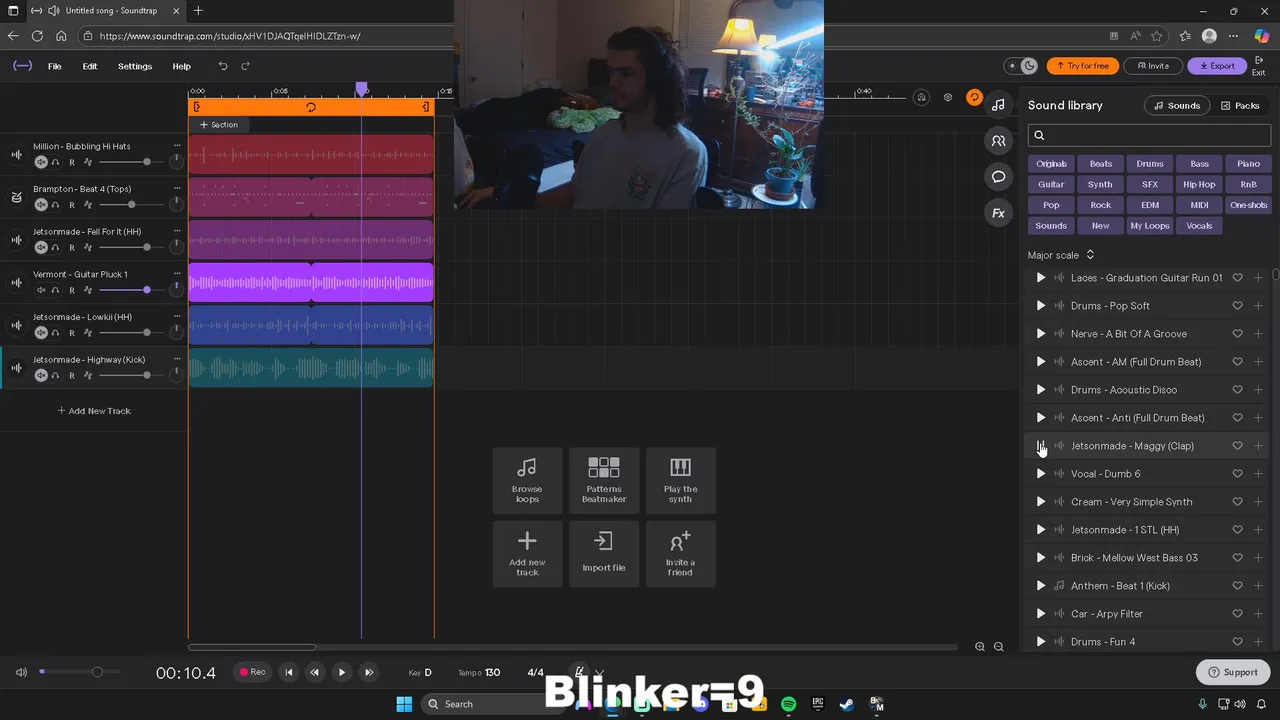Mute the Million - Bubbling Hi Hats track
This screenshot has height=720, width=1280.
coord(41,162)
